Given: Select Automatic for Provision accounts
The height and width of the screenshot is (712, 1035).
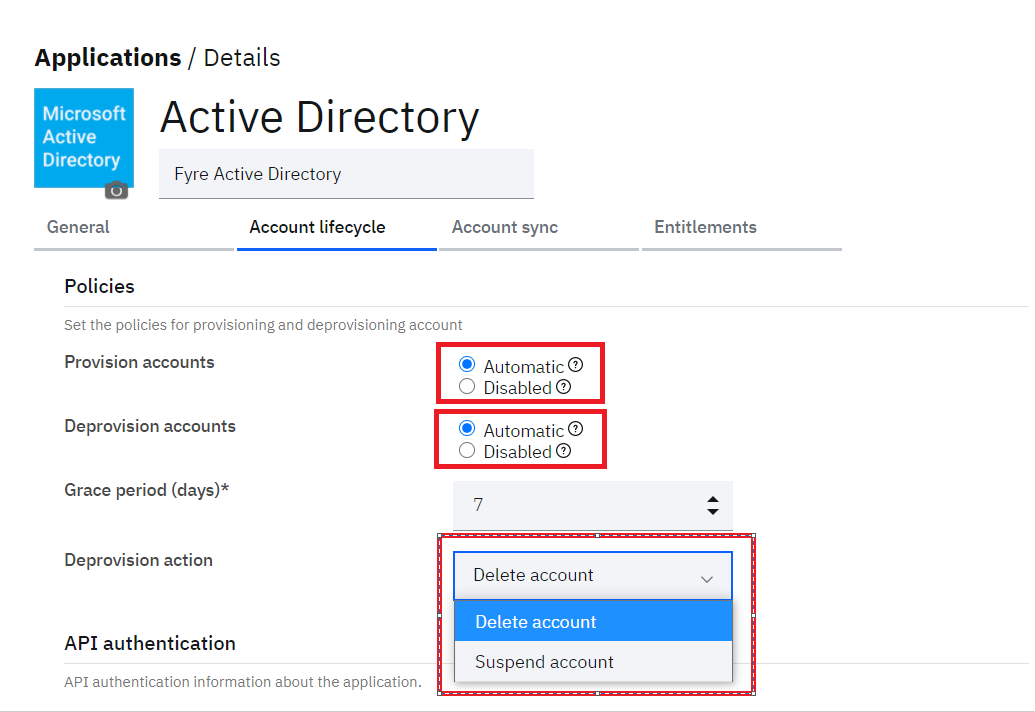Looking at the screenshot, I should click(467, 364).
